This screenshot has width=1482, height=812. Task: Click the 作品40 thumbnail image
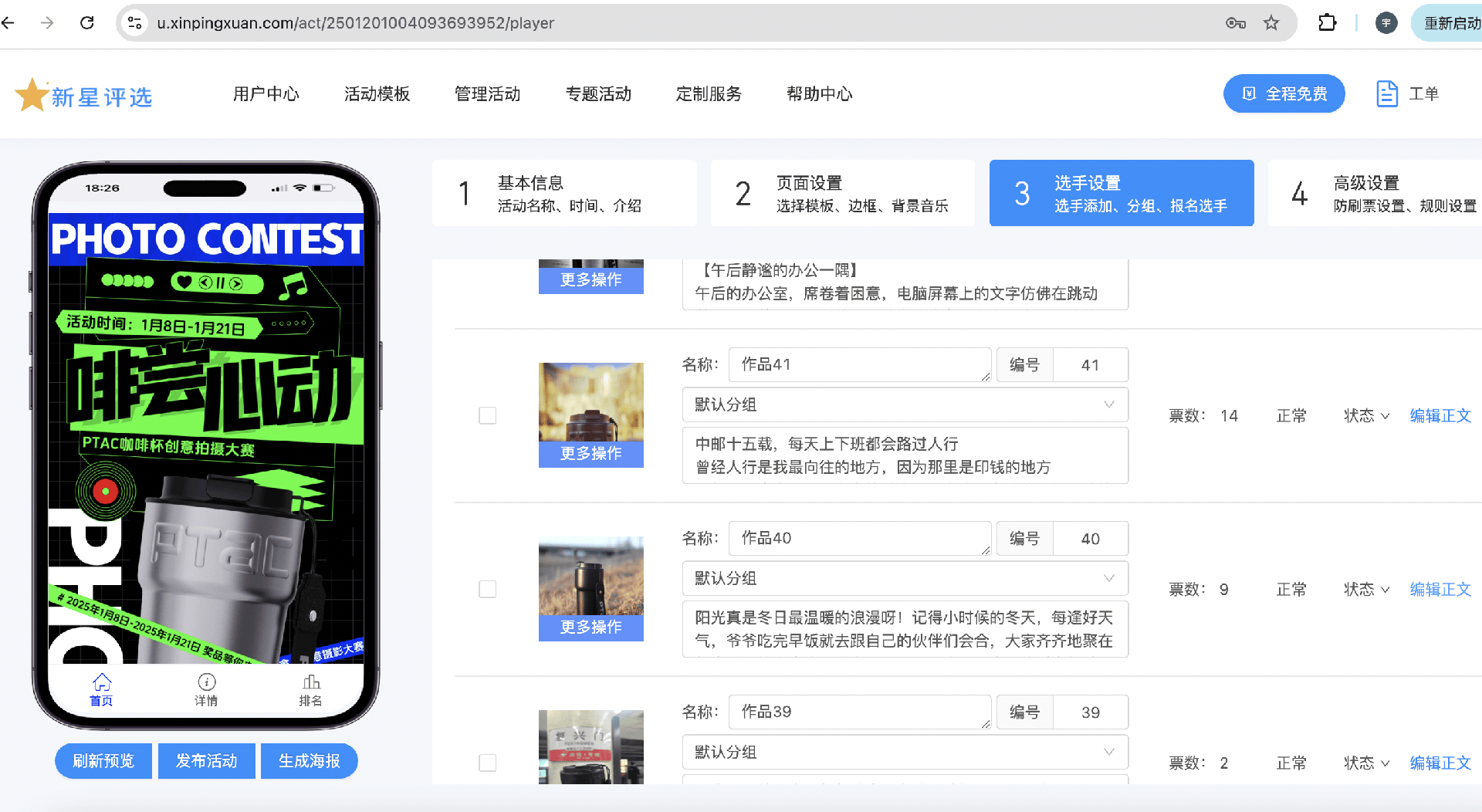pyautogui.click(x=591, y=575)
